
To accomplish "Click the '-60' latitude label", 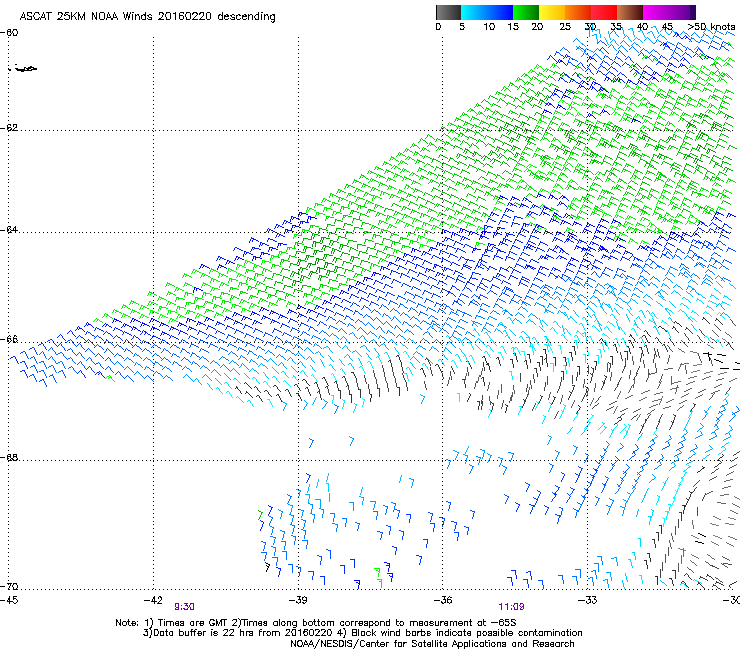I will [9, 33].
